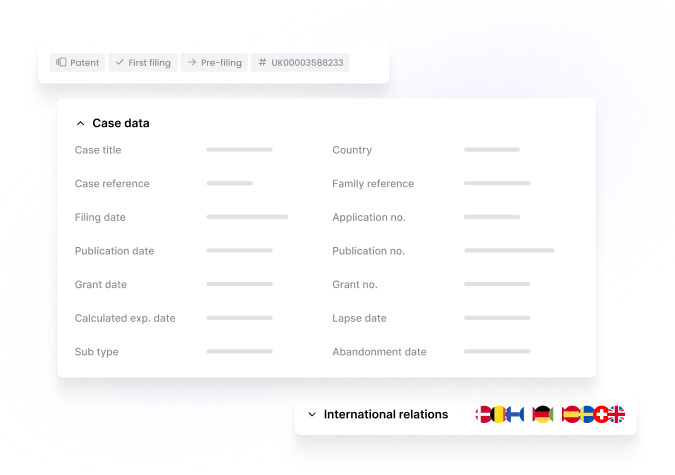Collapse the Case data section chevron
This screenshot has height=475, width=675.
pyautogui.click(x=80, y=123)
